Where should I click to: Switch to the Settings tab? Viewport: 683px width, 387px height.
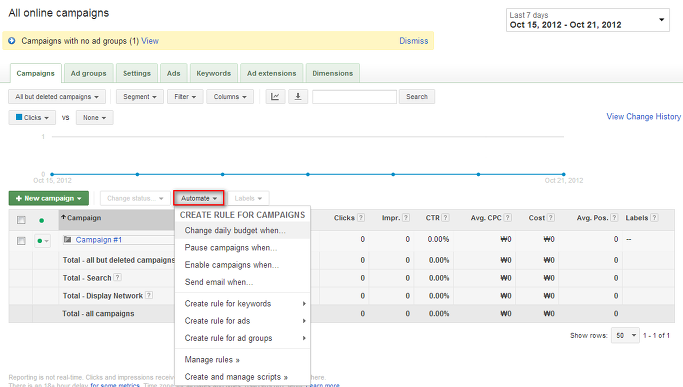(137, 73)
